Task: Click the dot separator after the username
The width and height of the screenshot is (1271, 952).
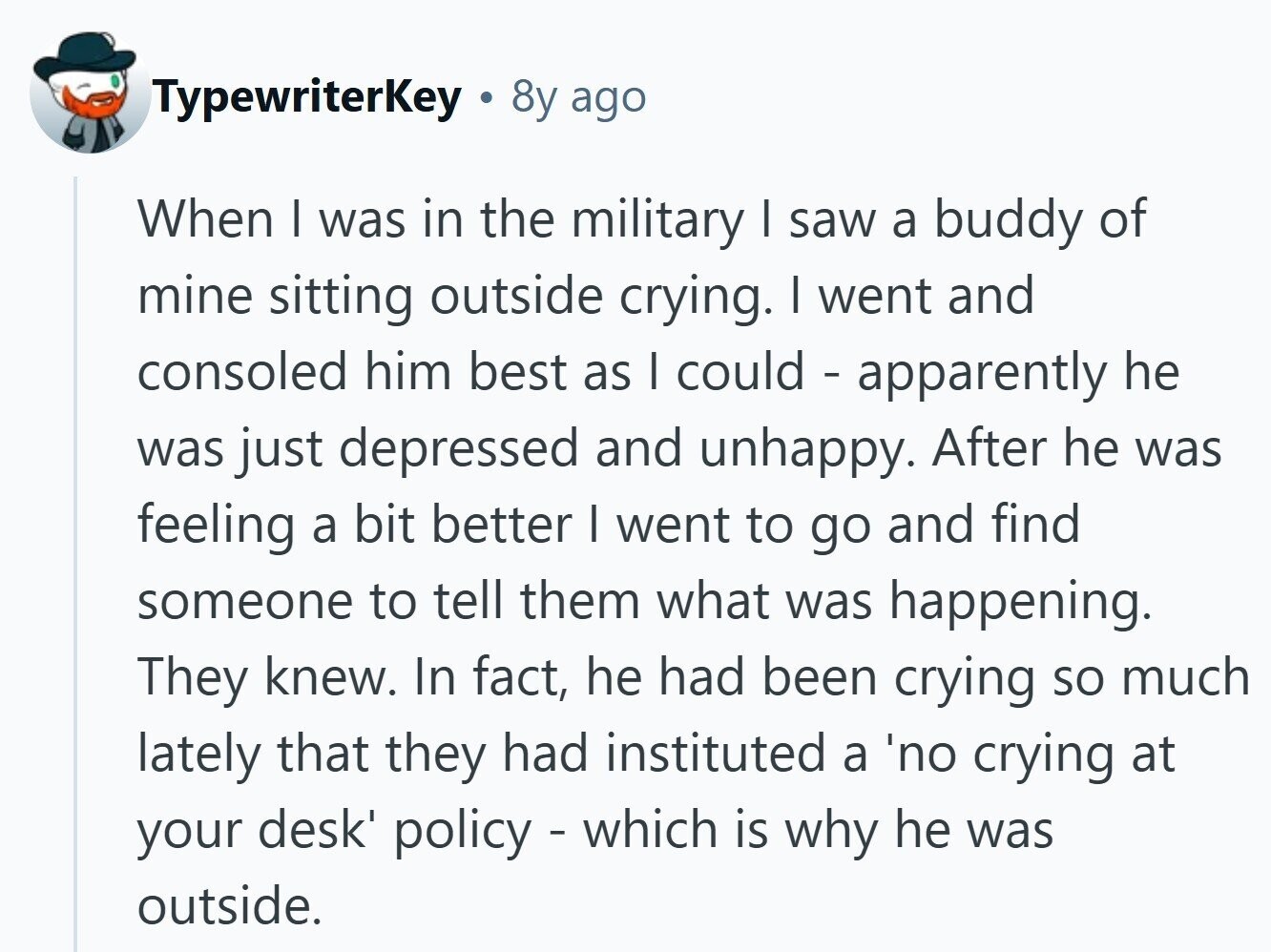Action: tap(488, 98)
